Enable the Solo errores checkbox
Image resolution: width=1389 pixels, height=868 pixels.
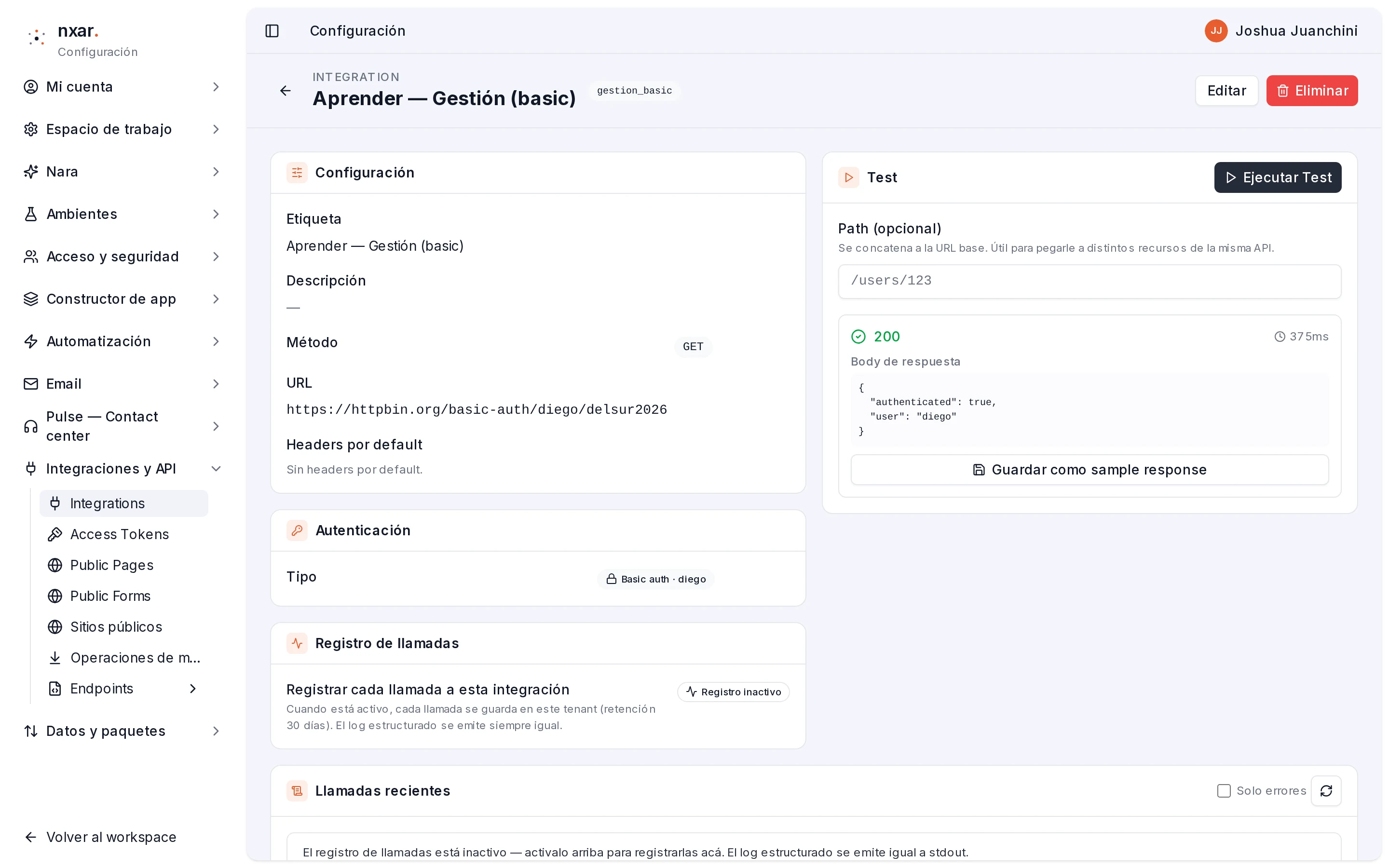pyautogui.click(x=1224, y=790)
